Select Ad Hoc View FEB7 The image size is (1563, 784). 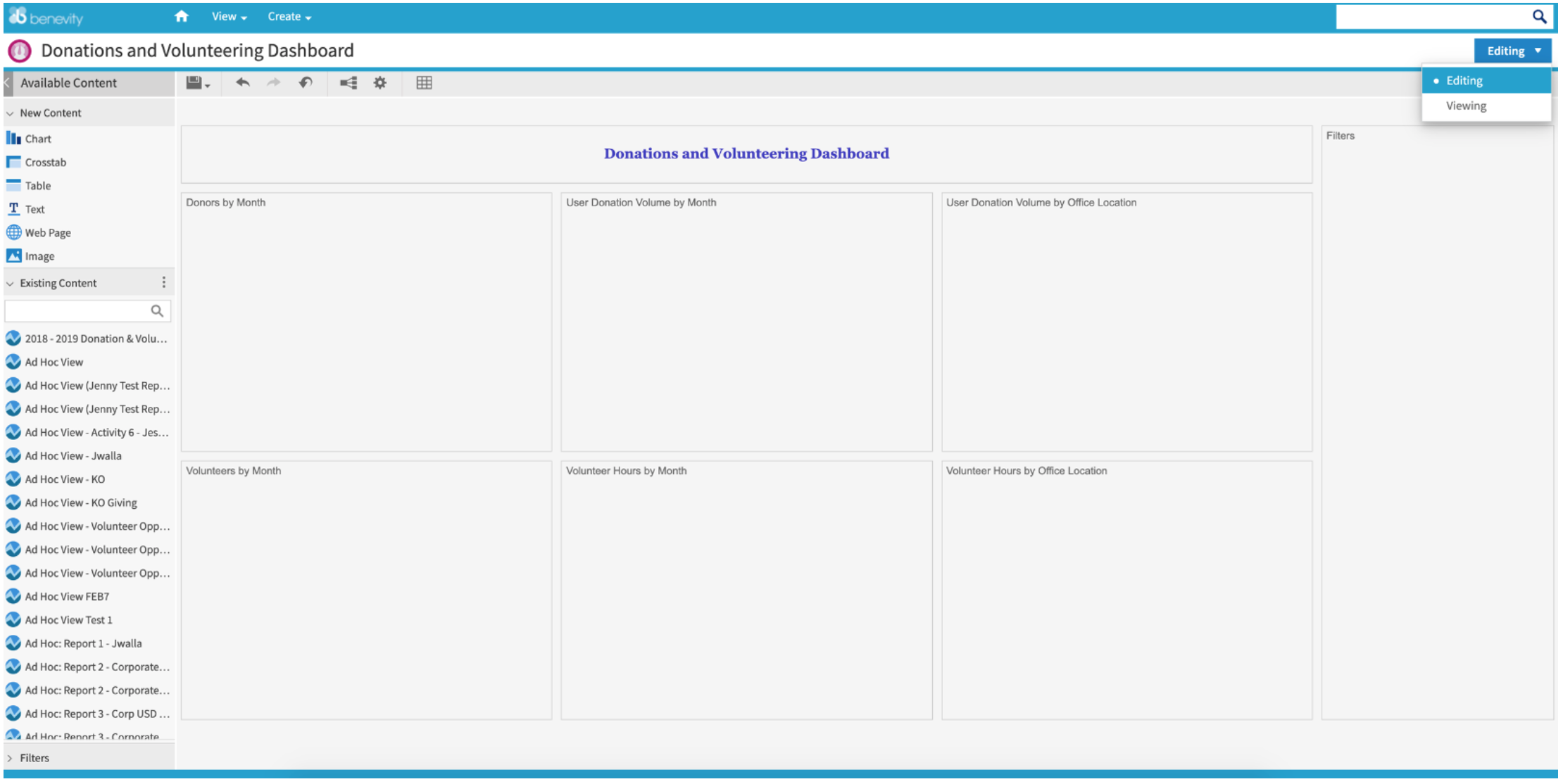[58, 596]
